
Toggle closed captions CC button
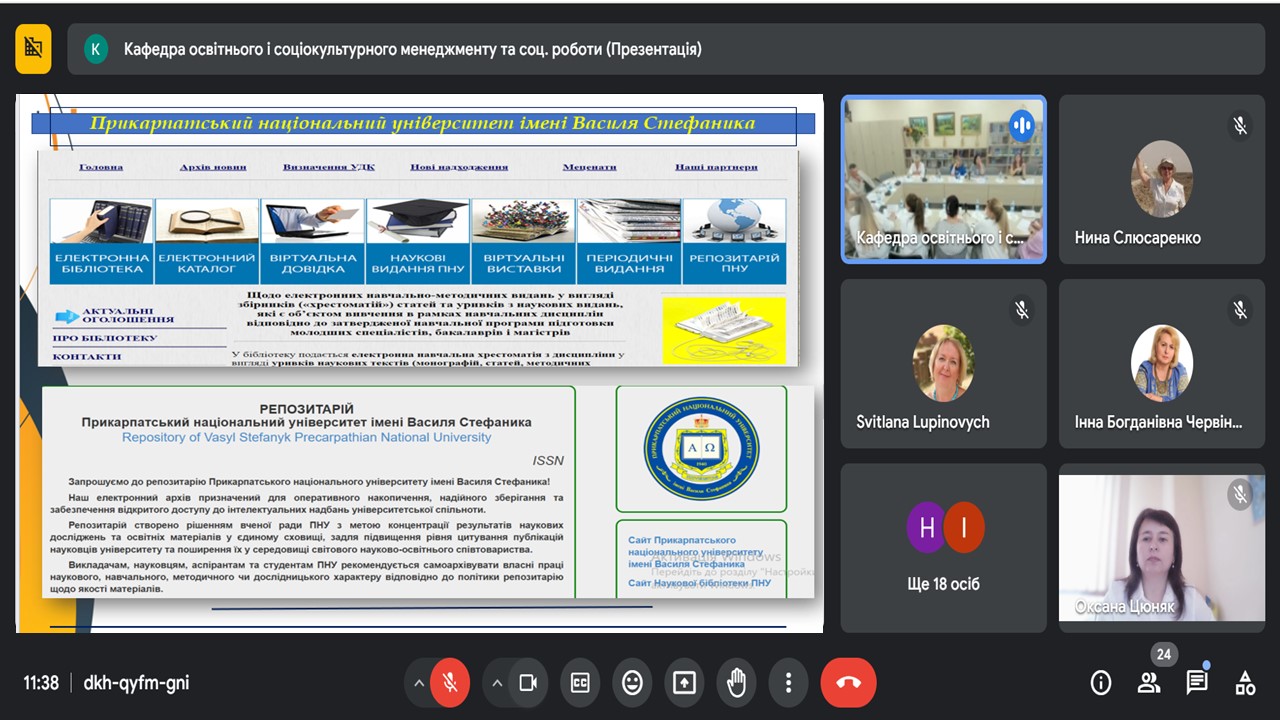(x=580, y=683)
